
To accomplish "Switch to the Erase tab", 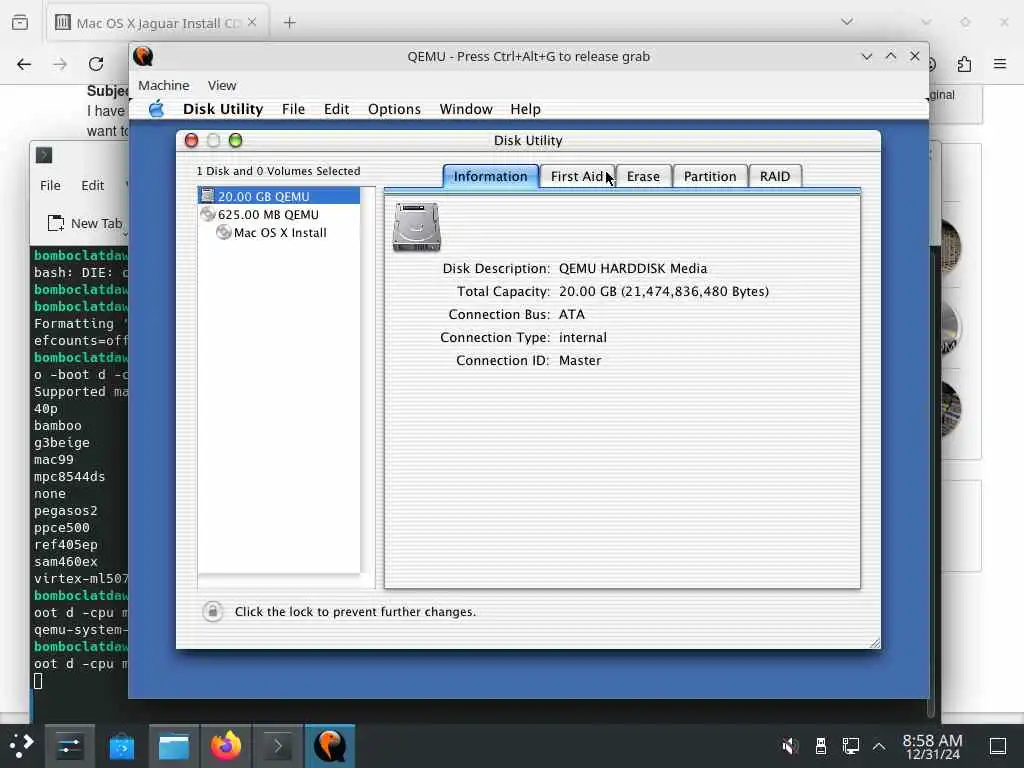I will click(x=643, y=176).
